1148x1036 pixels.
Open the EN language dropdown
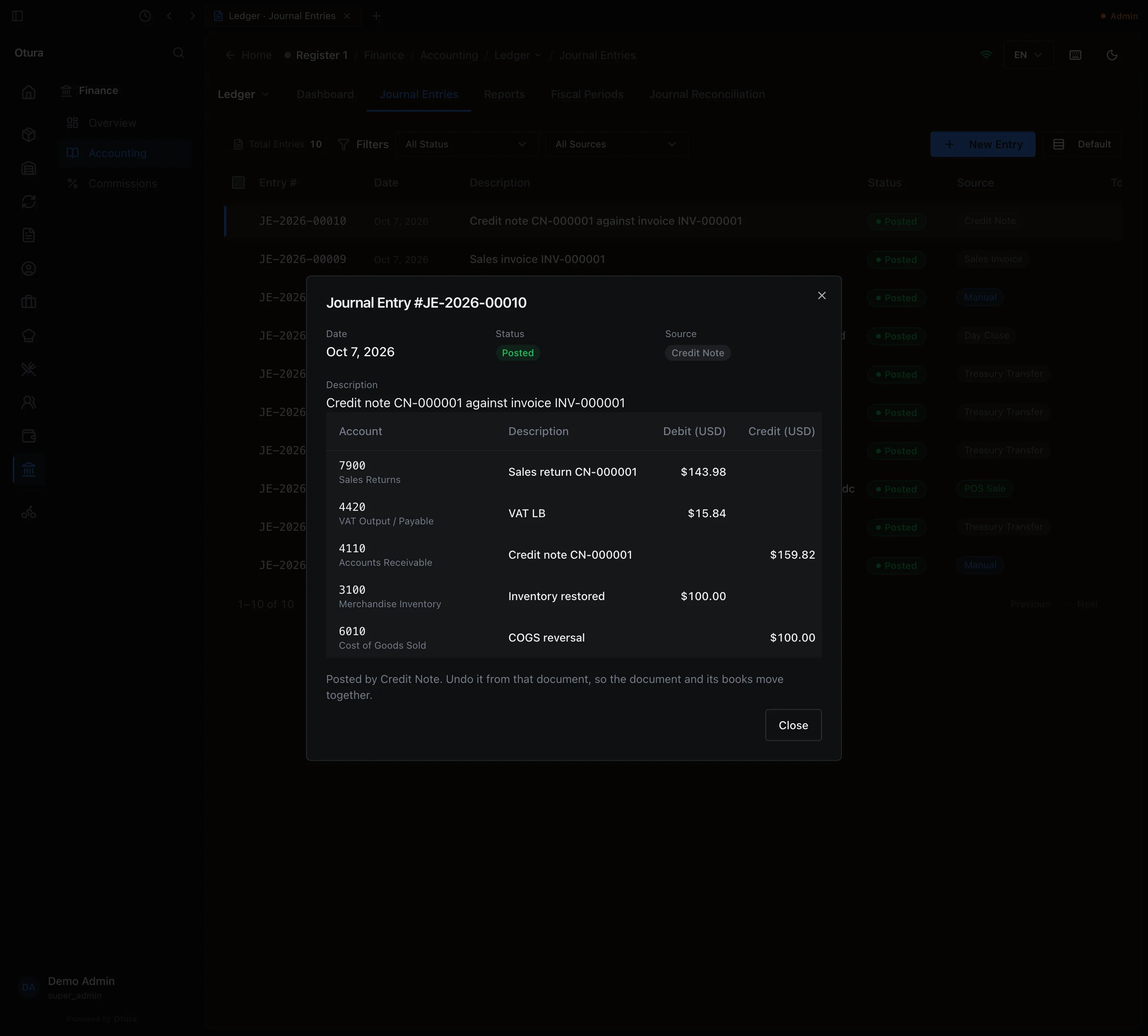point(1028,55)
